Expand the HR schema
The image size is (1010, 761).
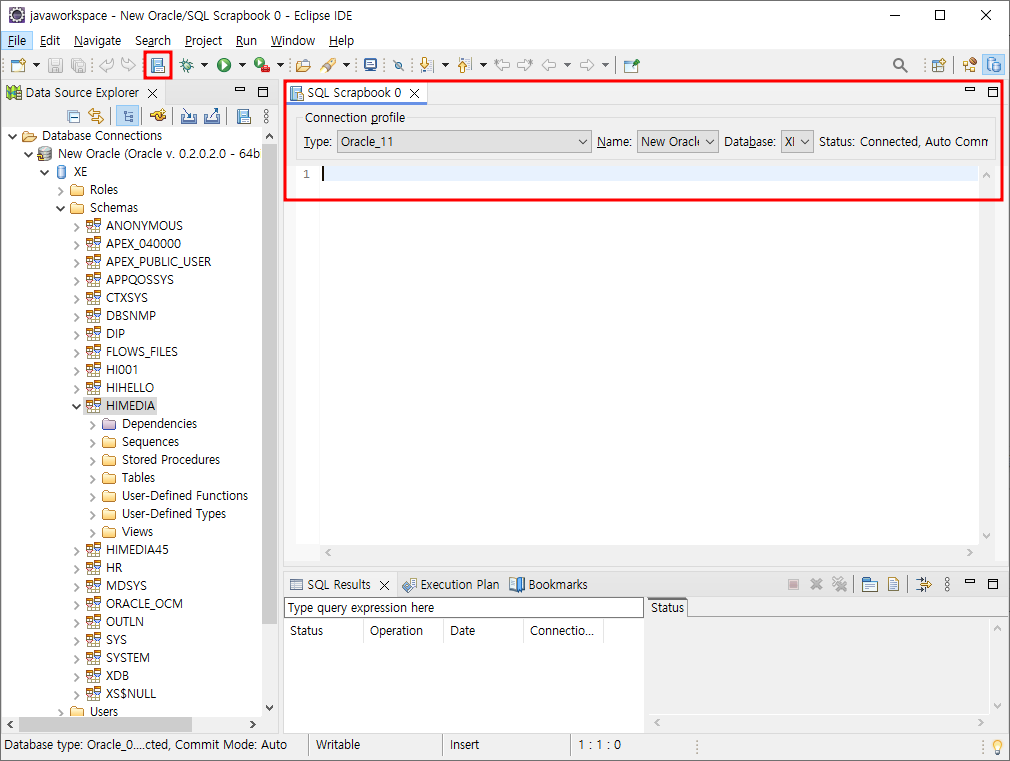coord(76,568)
